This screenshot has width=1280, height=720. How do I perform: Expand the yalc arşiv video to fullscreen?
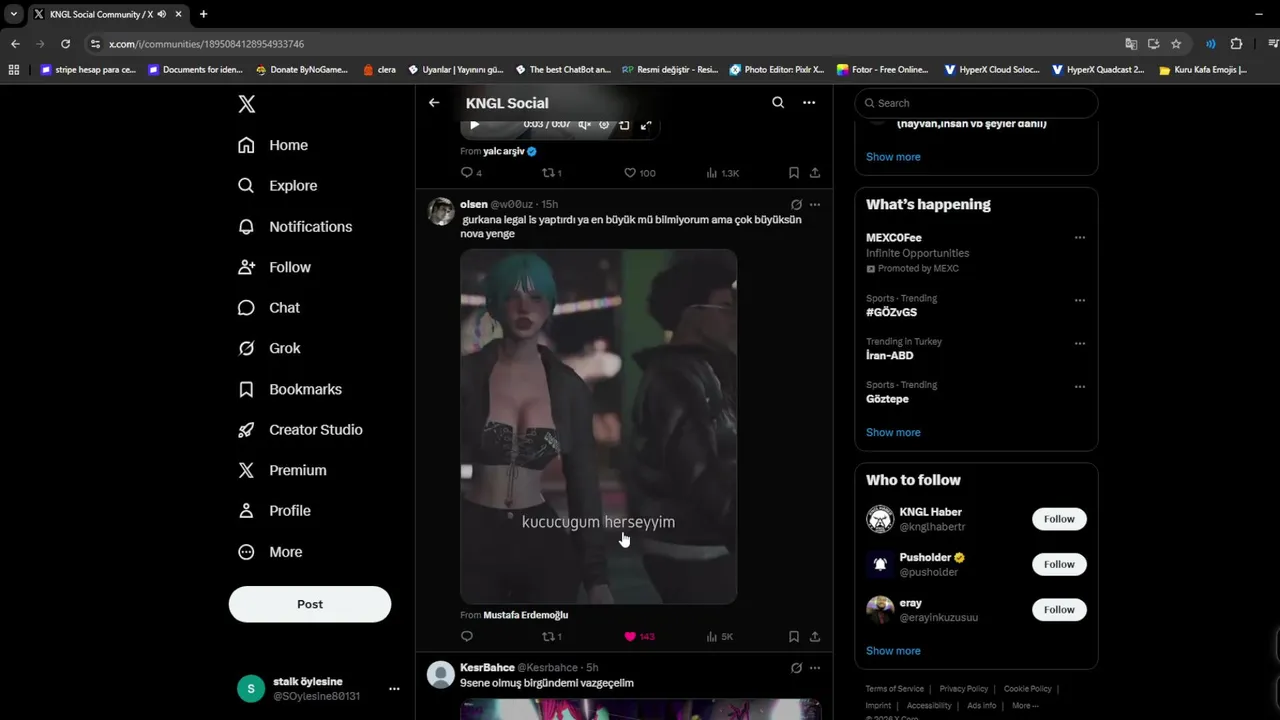pyautogui.click(x=646, y=125)
